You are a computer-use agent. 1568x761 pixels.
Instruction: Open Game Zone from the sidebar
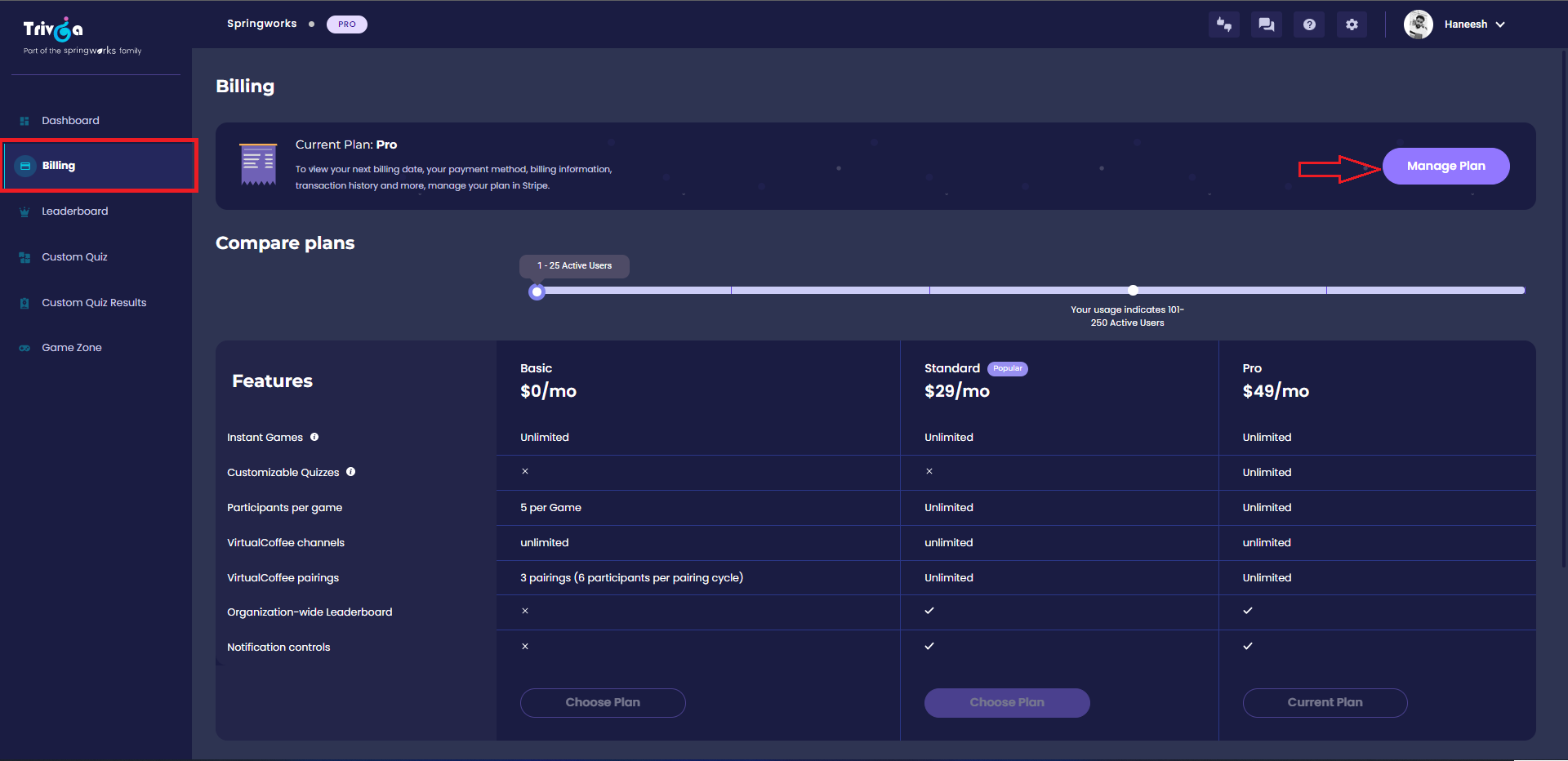pyautogui.click(x=72, y=348)
